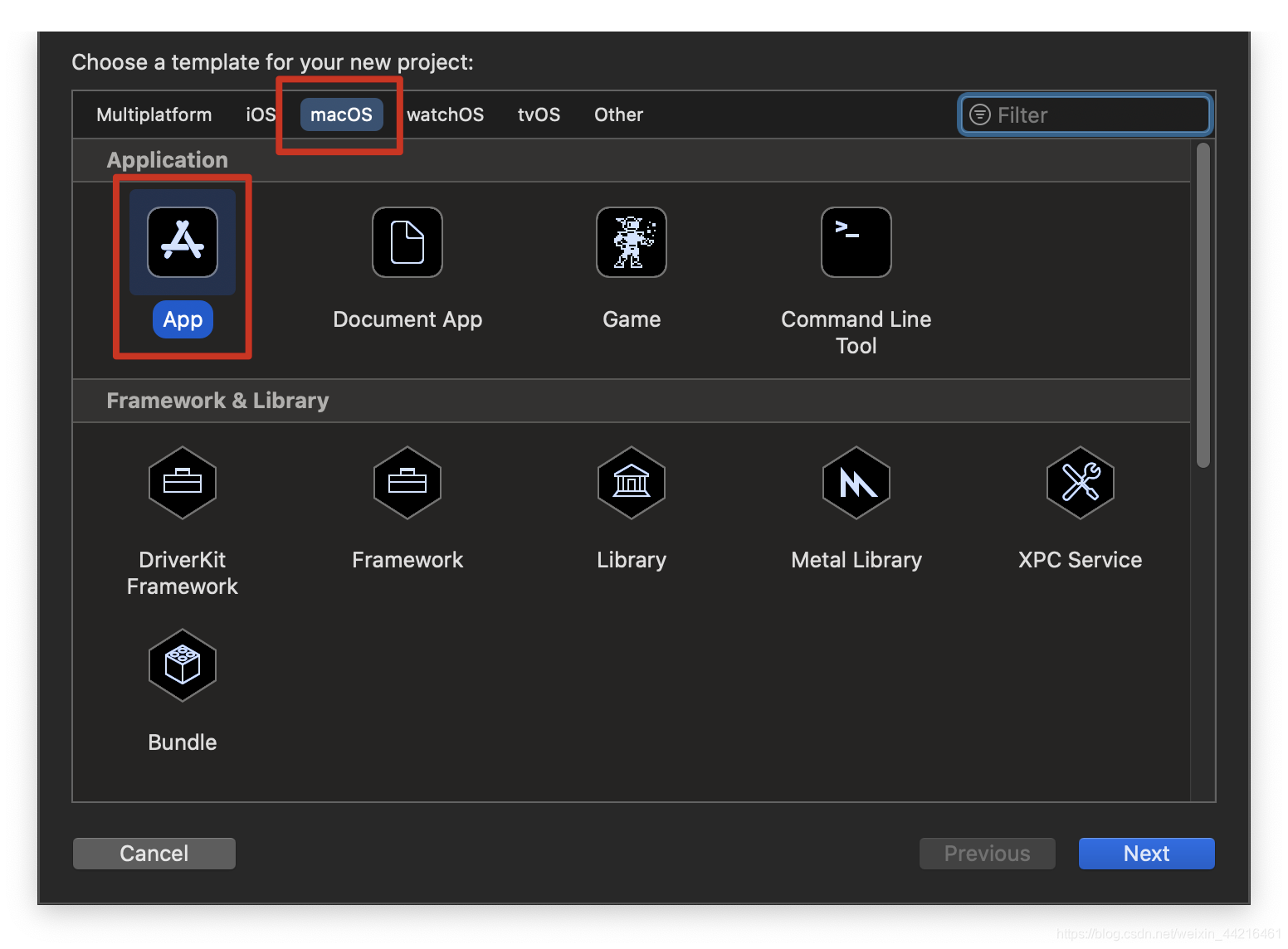Screen dimensions: 1288x949
Task: Open the Other templates tab
Action: [619, 114]
